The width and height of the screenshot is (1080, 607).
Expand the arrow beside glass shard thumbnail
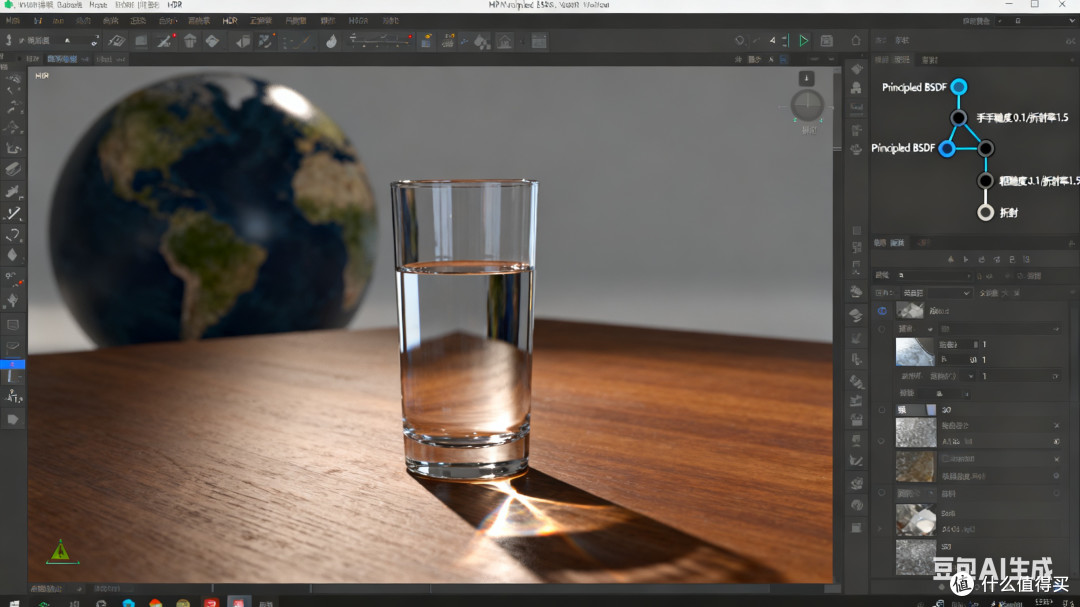coord(880,529)
